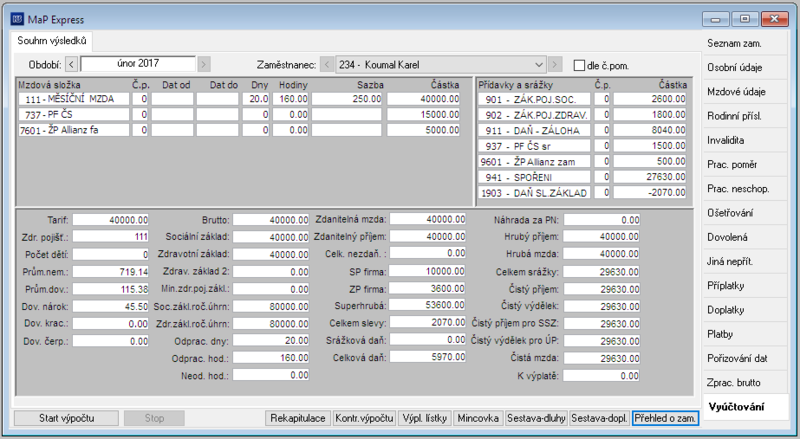Screen dimensions: 800x439
Task: Switch to the Souhrn výsledků tab
Action: pos(52,41)
